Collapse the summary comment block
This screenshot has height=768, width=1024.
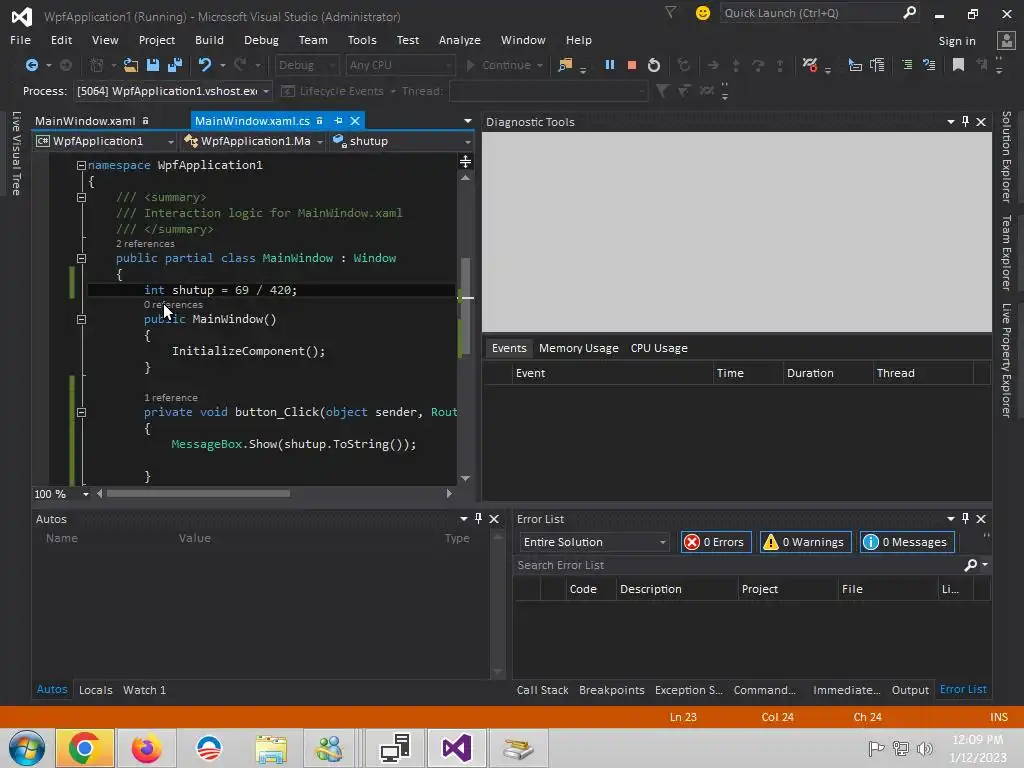[x=81, y=197]
